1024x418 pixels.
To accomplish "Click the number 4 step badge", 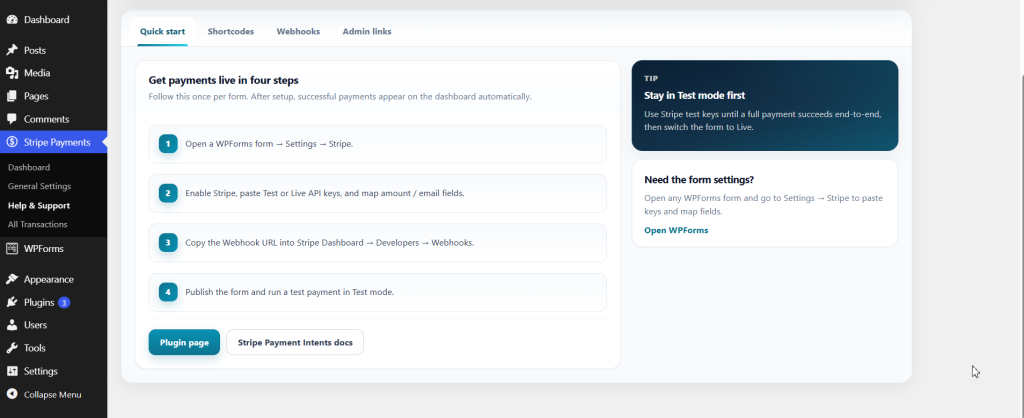I will (x=168, y=292).
